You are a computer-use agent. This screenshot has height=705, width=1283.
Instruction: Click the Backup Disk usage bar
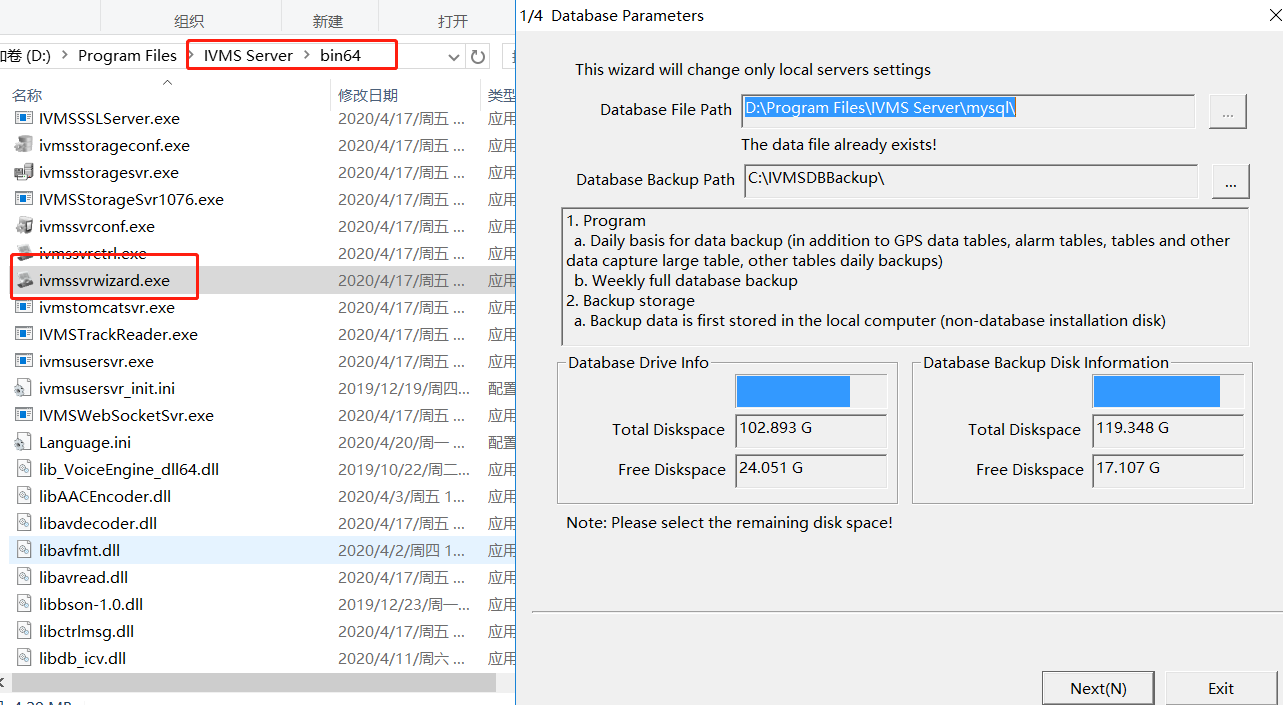[1167, 391]
